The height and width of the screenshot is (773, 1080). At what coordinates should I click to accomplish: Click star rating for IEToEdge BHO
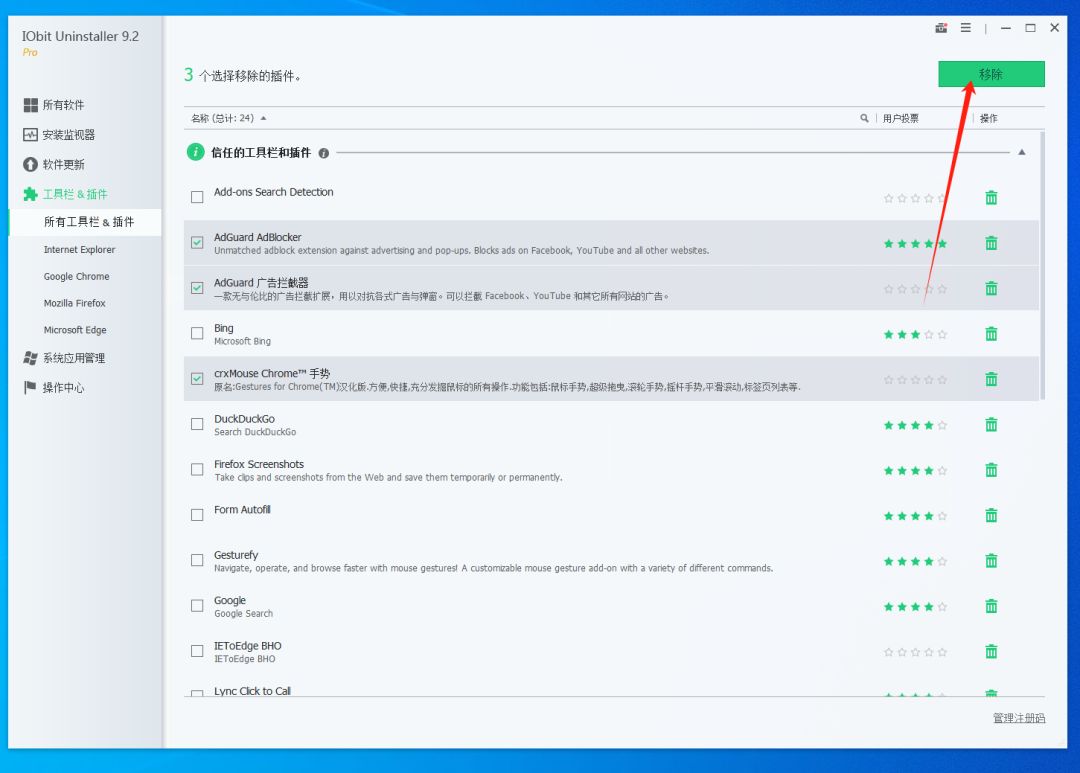coord(915,652)
